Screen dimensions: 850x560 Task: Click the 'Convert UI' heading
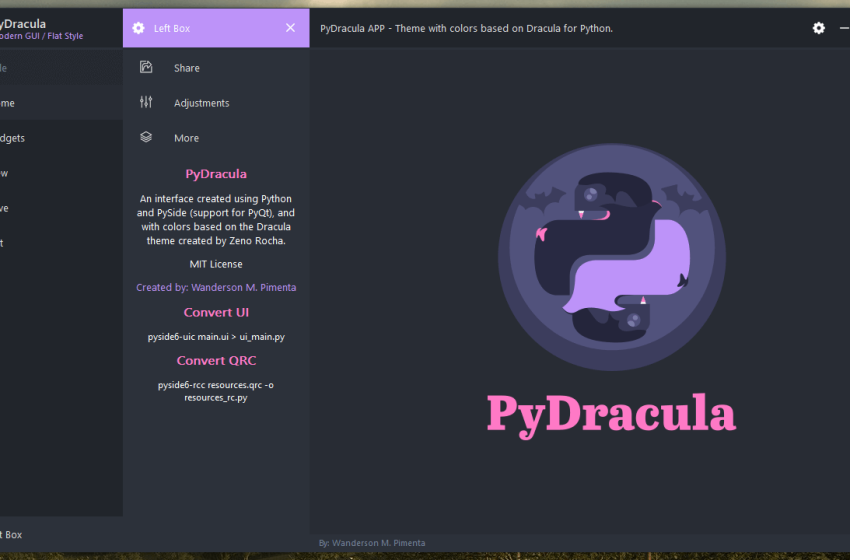coord(216,312)
